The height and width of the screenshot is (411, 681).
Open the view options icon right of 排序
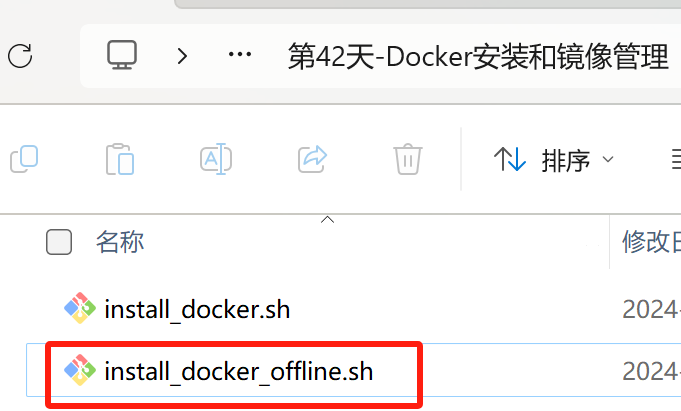674,160
